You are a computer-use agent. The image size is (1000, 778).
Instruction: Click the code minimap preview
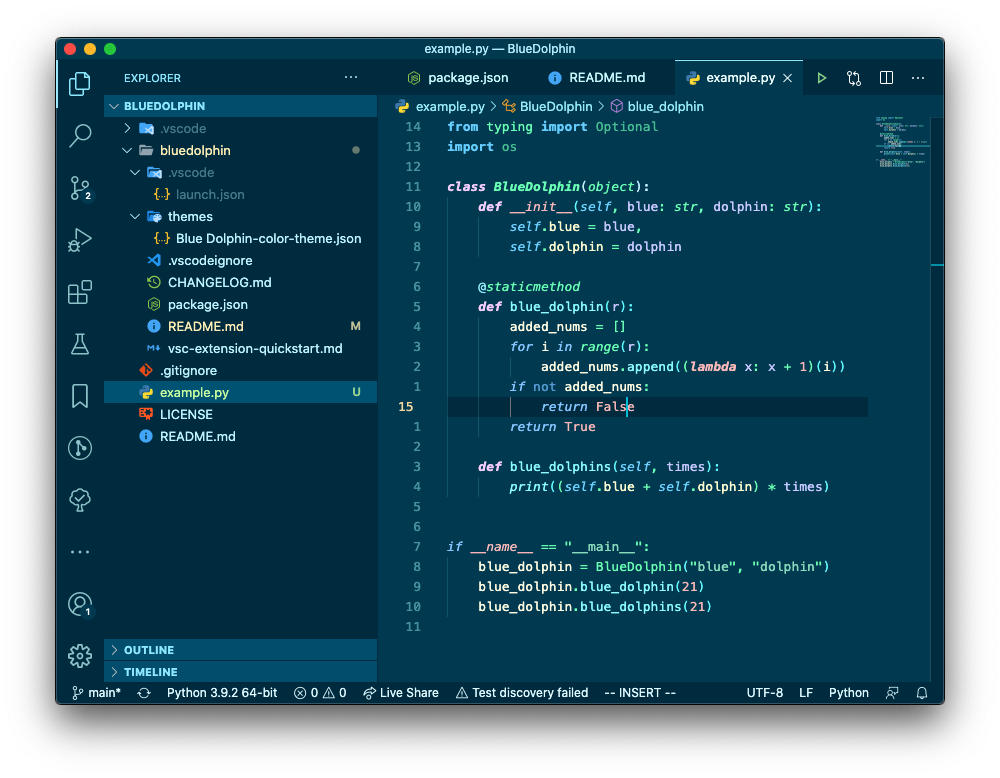(902, 142)
